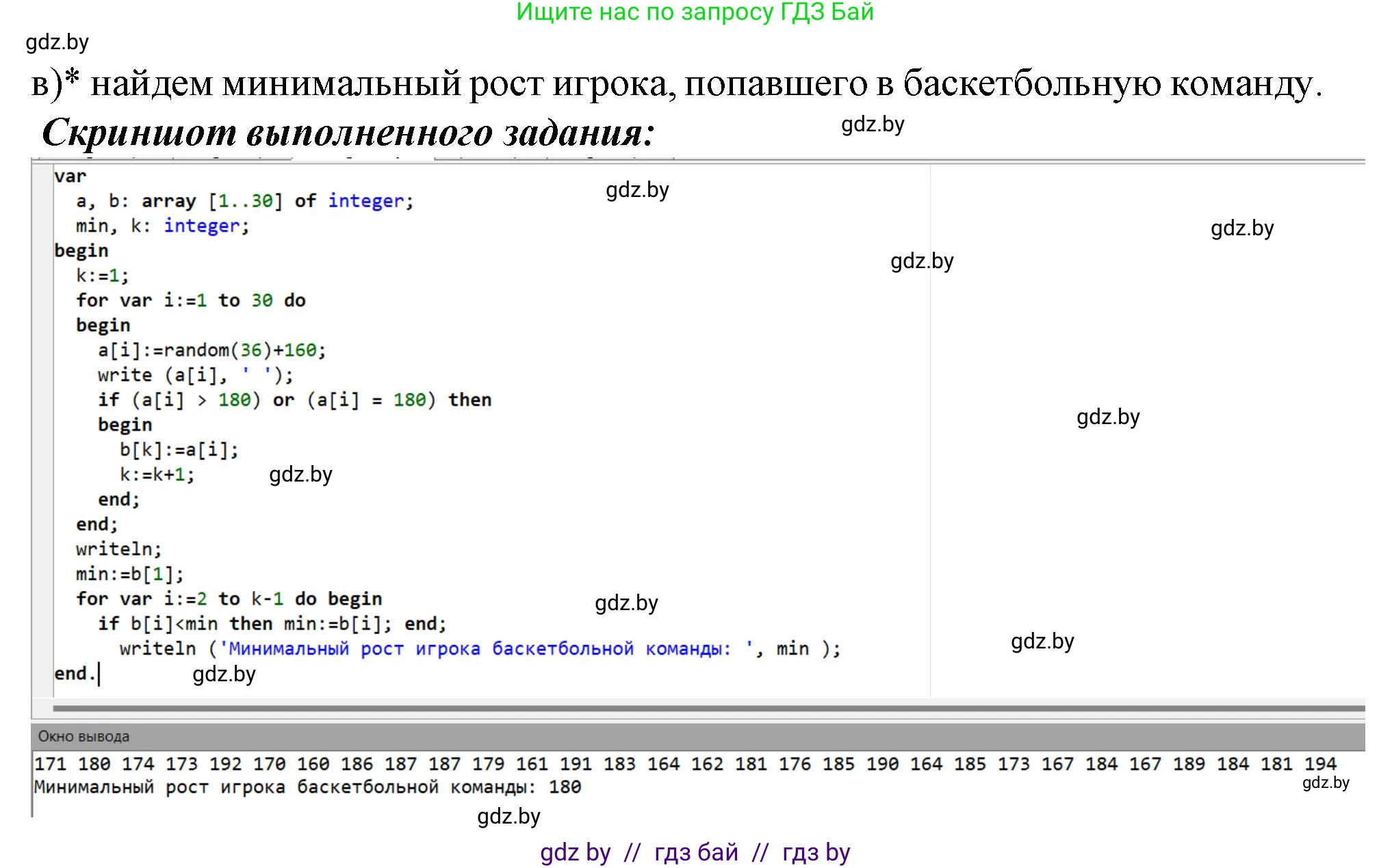Click the 'b[k]:=a[i];' line
The height and width of the screenshot is (868, 1392).
tap(179, 450)
